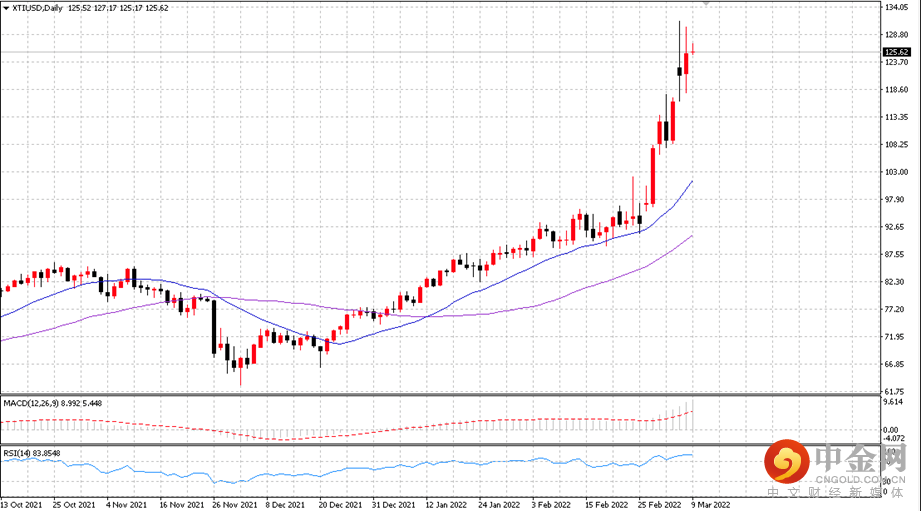
Task: Click the chart shift marker at top
Action: (707, 4)
